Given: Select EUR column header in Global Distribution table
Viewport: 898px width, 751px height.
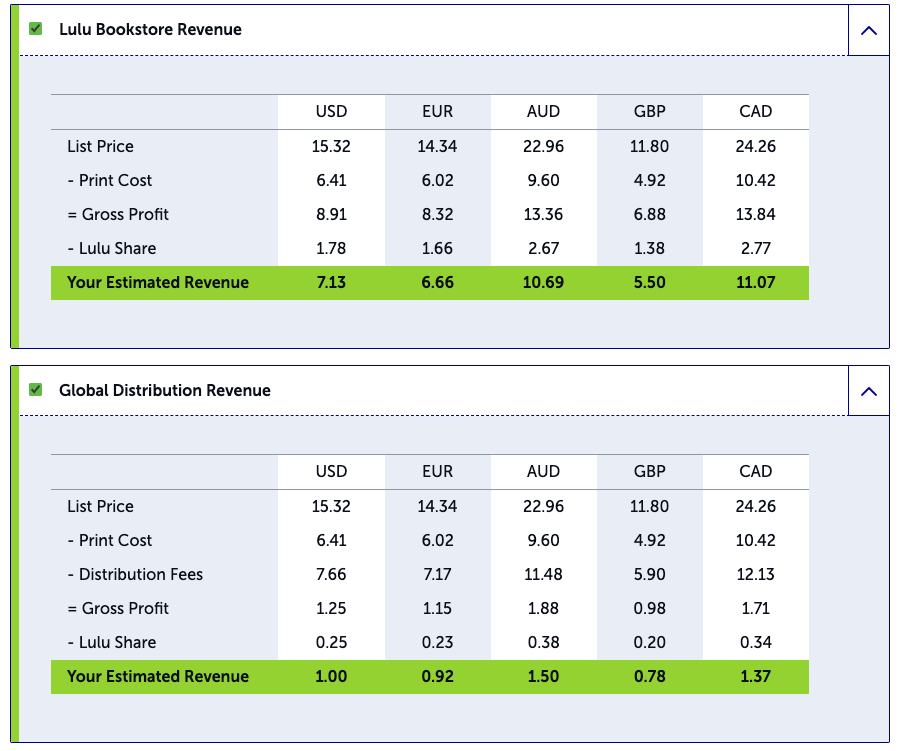Looking at the screenshot, I should tap(438, 471).
